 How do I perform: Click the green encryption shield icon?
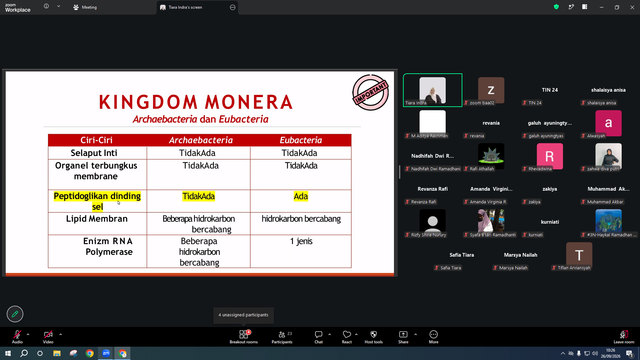(556, 7)
